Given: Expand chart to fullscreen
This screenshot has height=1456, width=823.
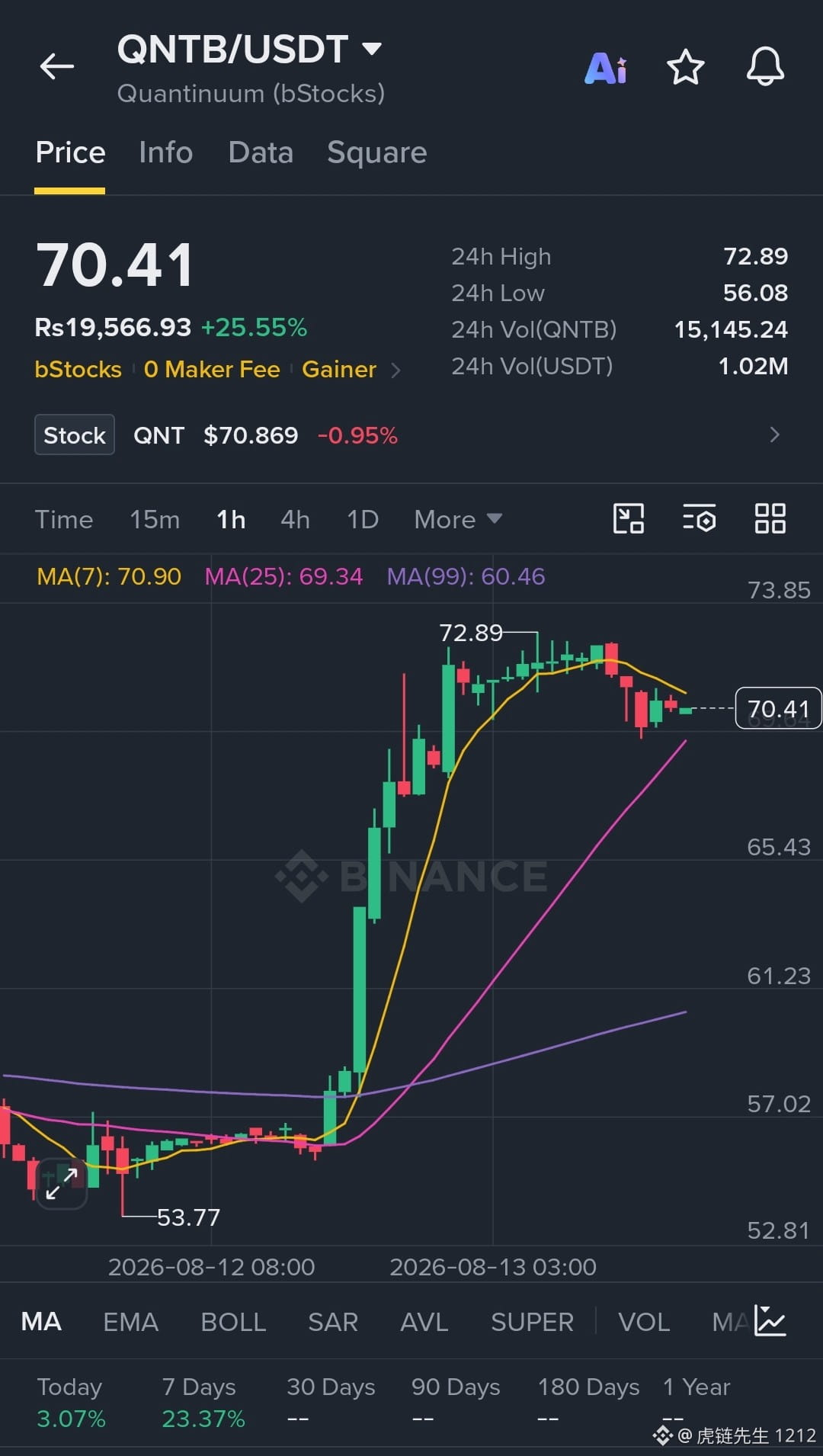Looking at the screenshot, I should [61, 1183].
